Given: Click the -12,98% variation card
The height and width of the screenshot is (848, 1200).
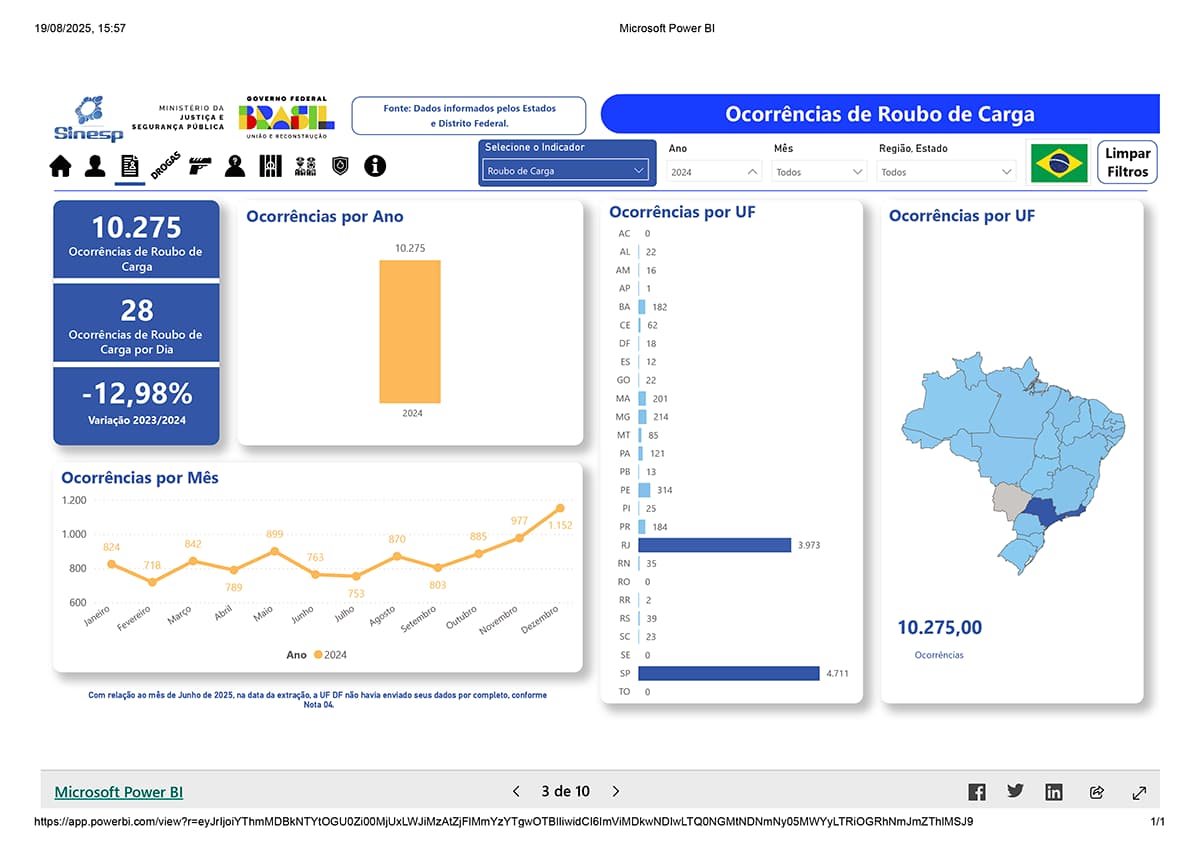Looking at the screenshot, I should pos(136,405).
